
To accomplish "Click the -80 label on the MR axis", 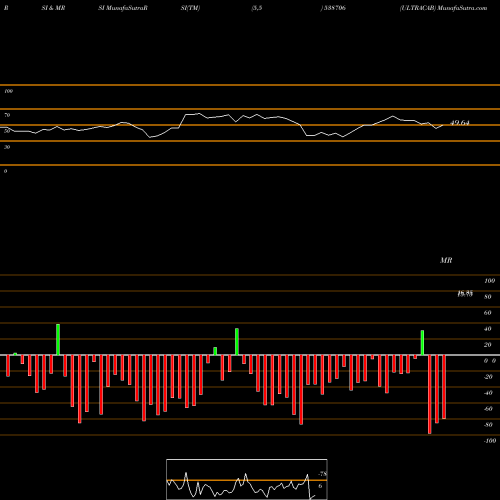I will click(488, 425).
